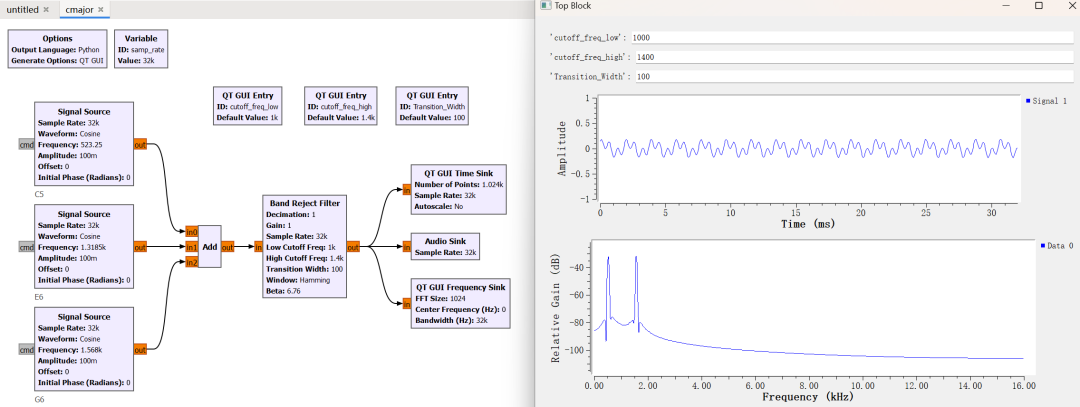This screenshot has width=1080, height=407.
Task: Click the in0 port of Add block
Action: click(x=191, y=232)
